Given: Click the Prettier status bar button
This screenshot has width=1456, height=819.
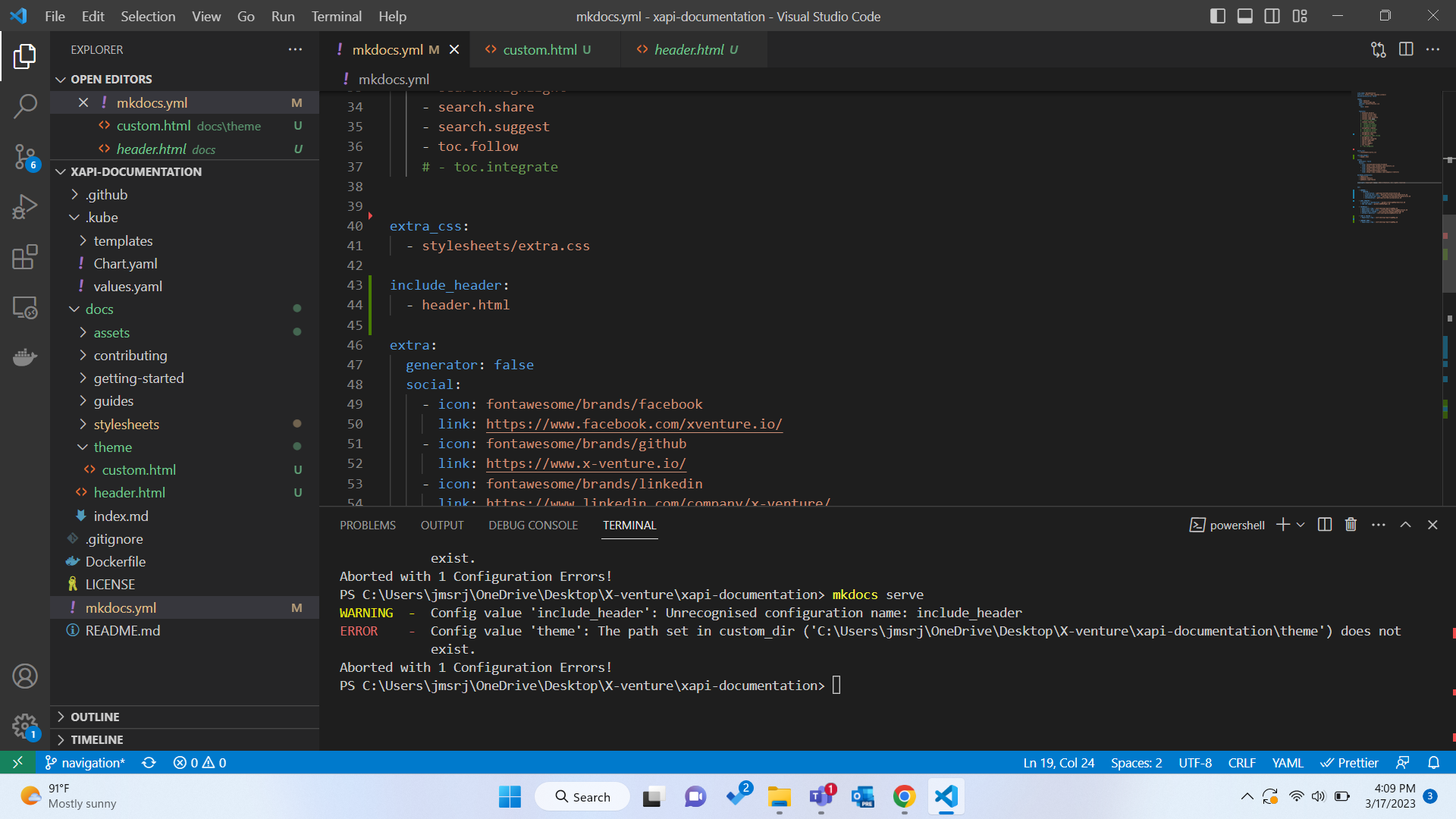Looking at the screenshot, I should [1350, 762].
